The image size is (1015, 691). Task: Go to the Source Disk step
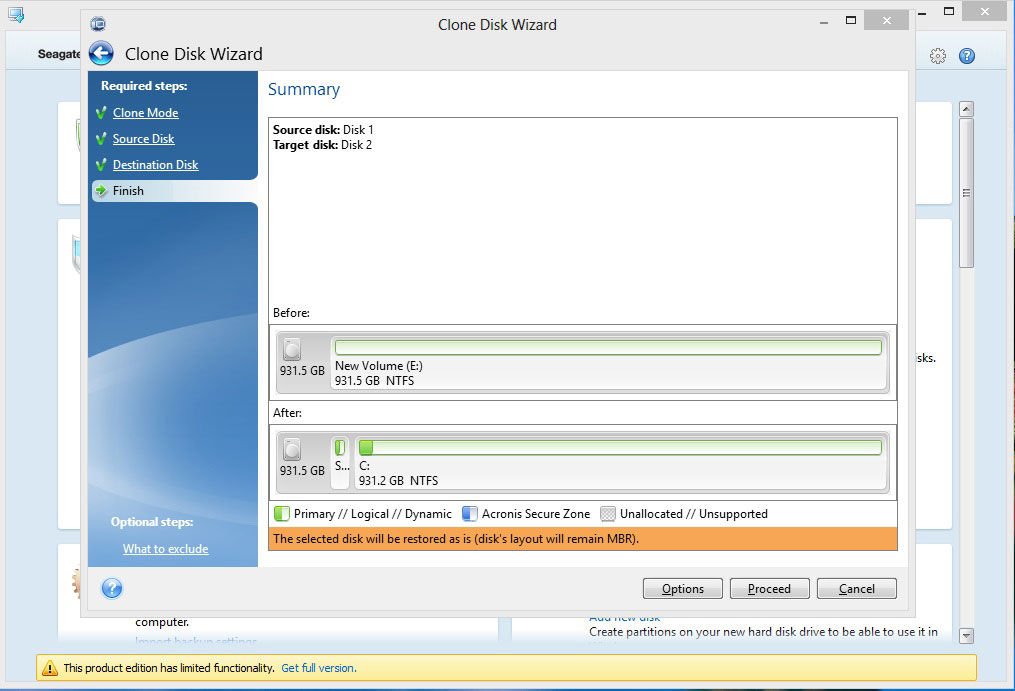(x=143, y=139)
